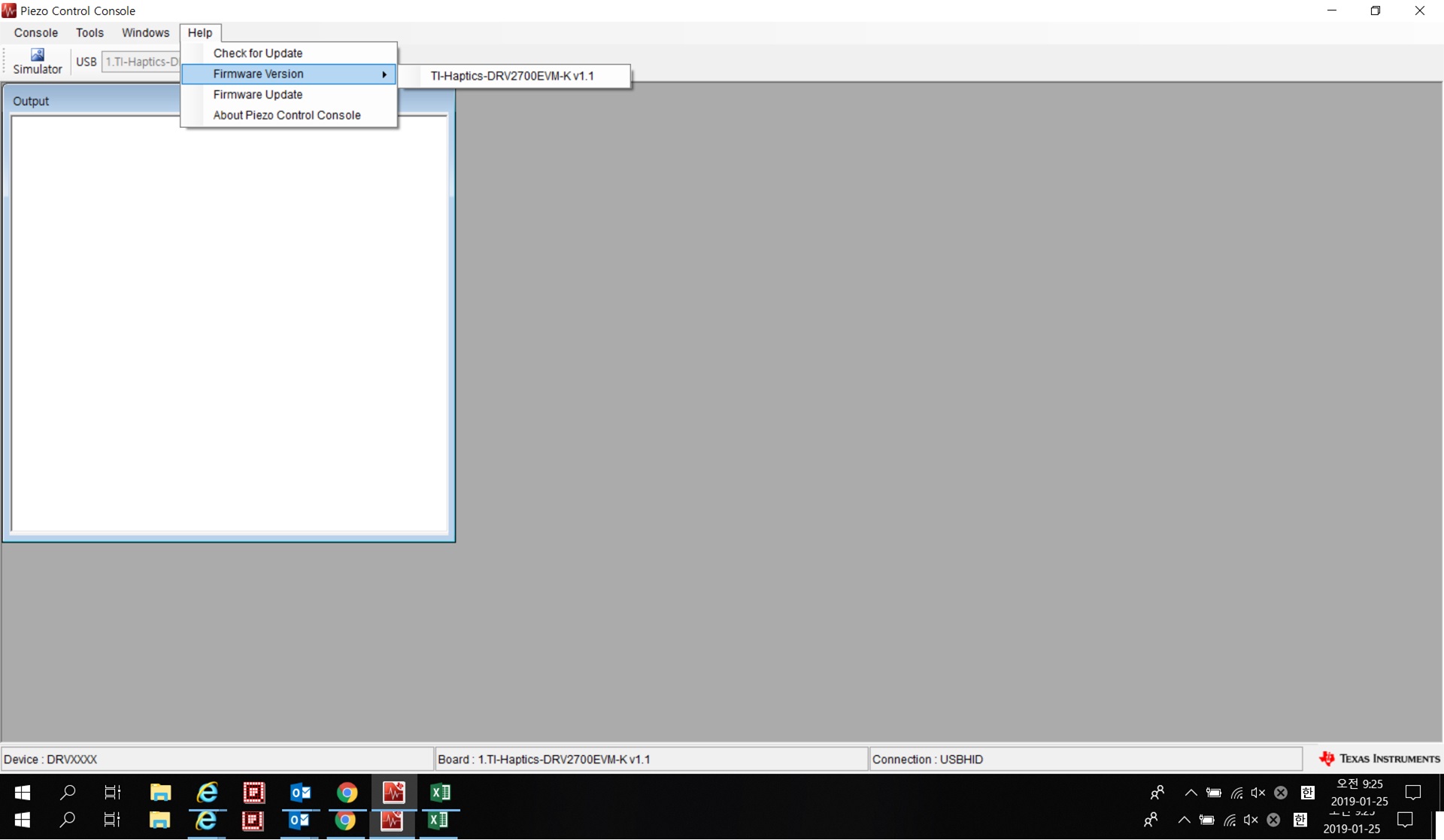Open the Tools menu
Screen dimensions: 1444x840
[x=89, y=33]
